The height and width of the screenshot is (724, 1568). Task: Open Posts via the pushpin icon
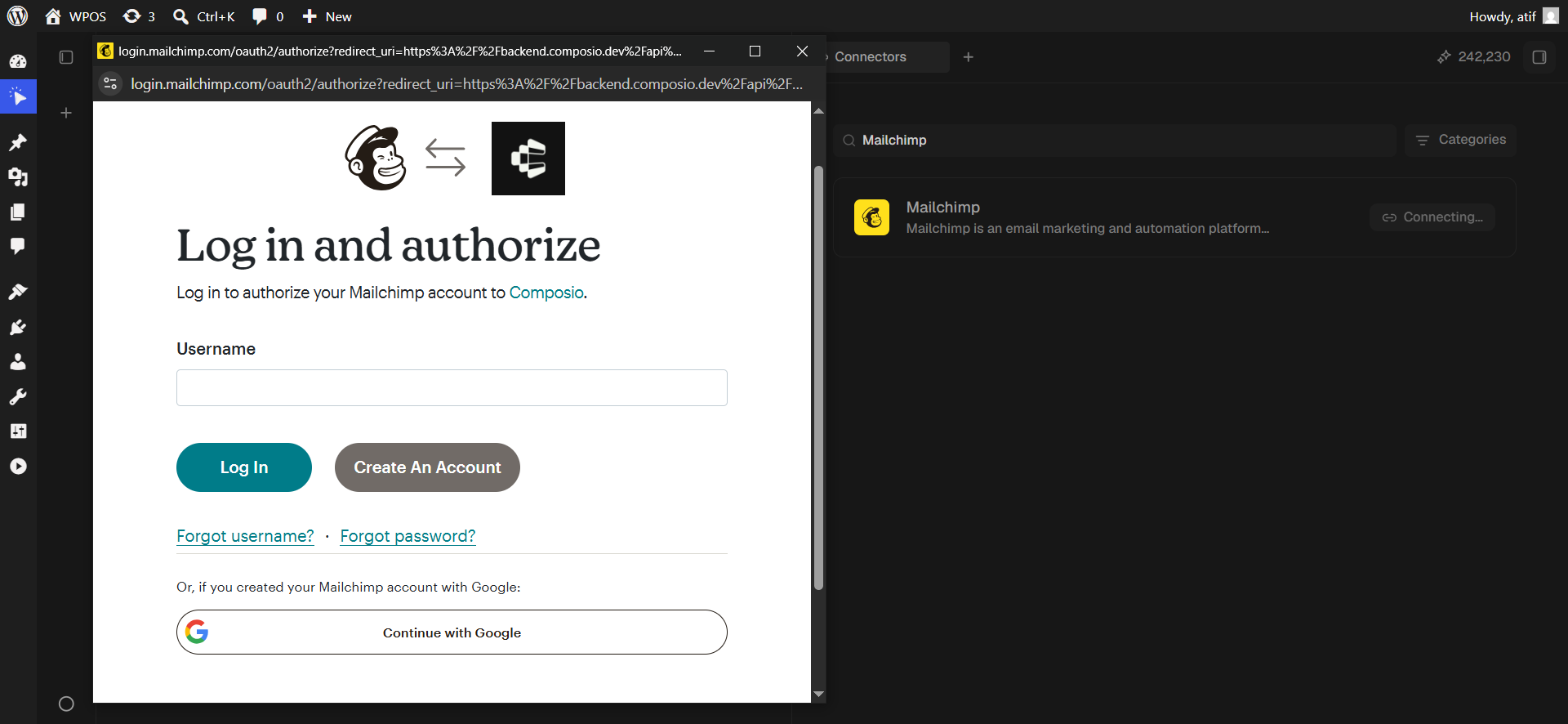point(18,142)
